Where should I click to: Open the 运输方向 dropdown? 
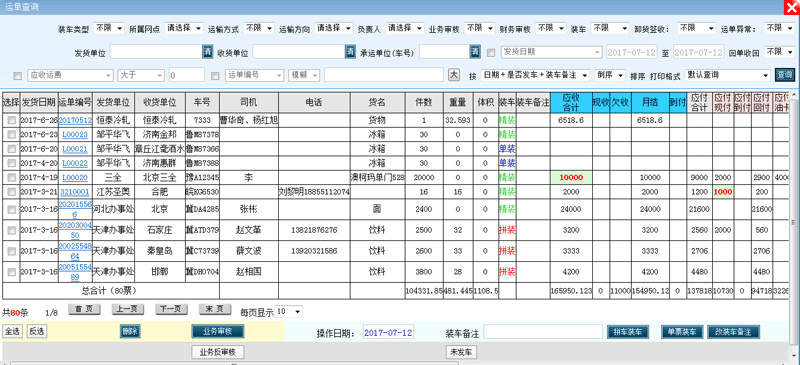pyautogui.click(x=334, y=28)
